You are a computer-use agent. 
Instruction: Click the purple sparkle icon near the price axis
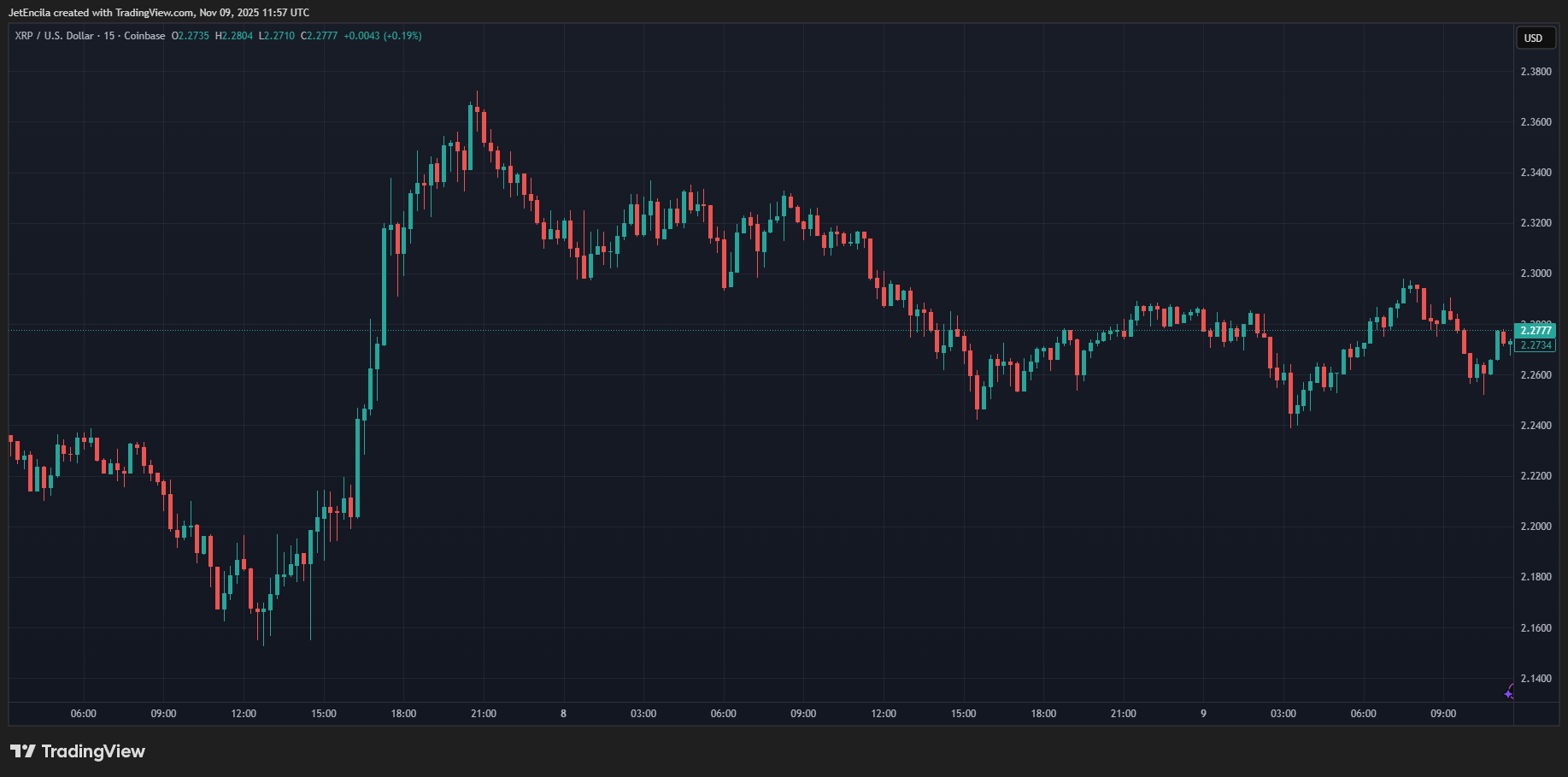pyautogui.click(x=1509, y=692)
